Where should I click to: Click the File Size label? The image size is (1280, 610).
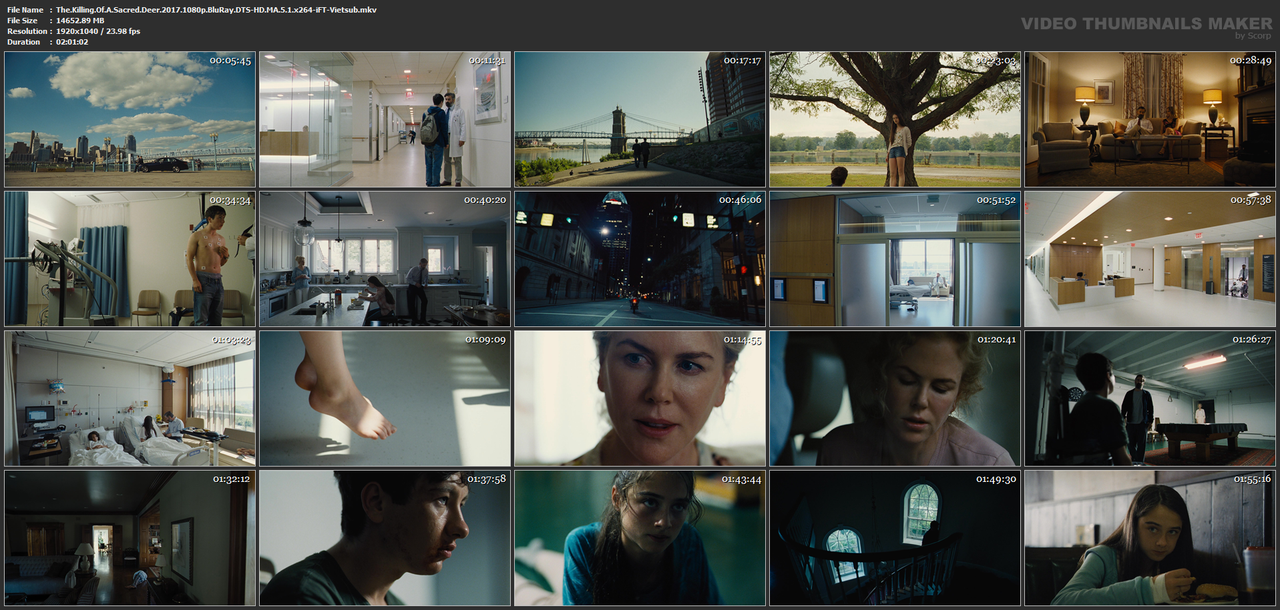[x=22, y=20]
